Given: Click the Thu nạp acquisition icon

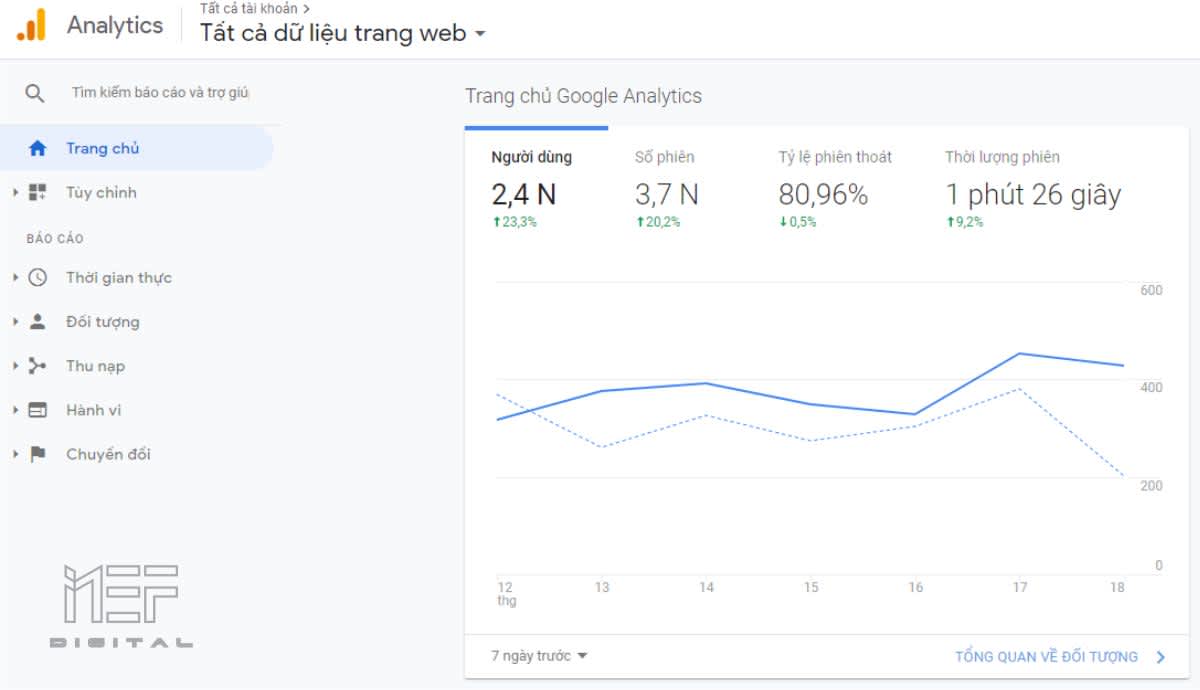Looking at the screenshot, I should click(38, 366).
